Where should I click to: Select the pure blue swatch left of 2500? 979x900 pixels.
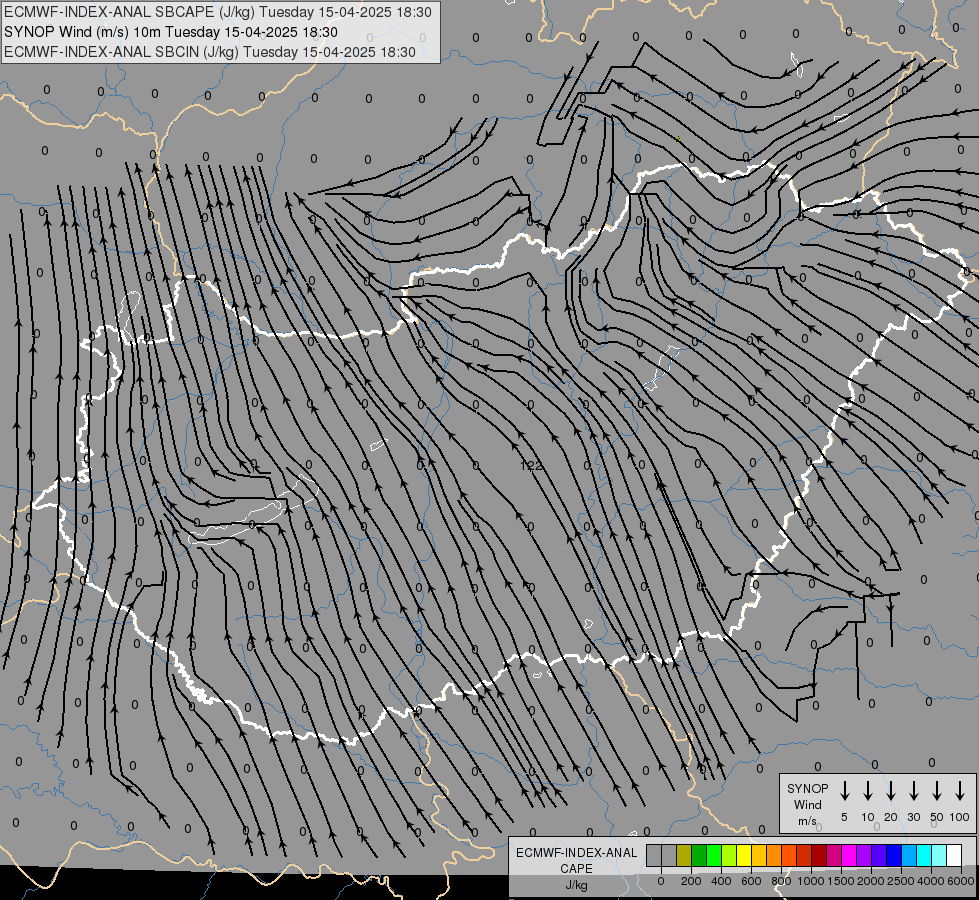pyautogui.click(x=893, y=855)
